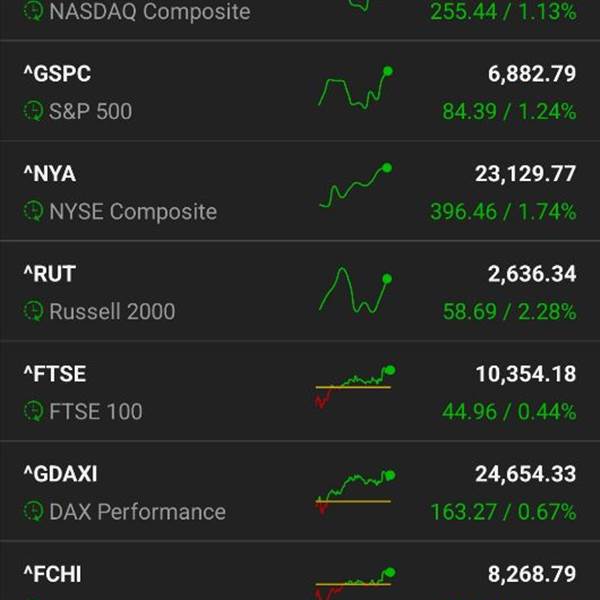Click the Russell 2000 change 58.69 / 2.28%
The height and width of the screenshot is (600, 600).
pyautogui.click(x=509, y=311)
